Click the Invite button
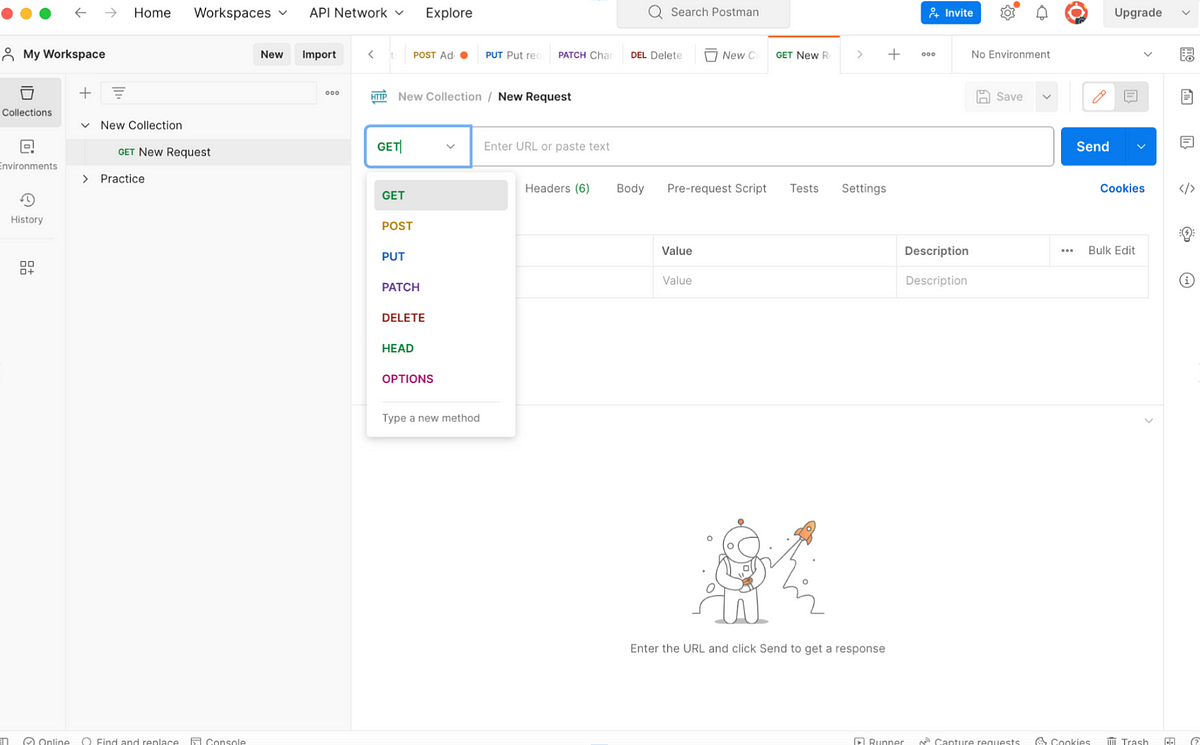The height and width of the screenshot is (745, 1200). click(x=951, y=13)
